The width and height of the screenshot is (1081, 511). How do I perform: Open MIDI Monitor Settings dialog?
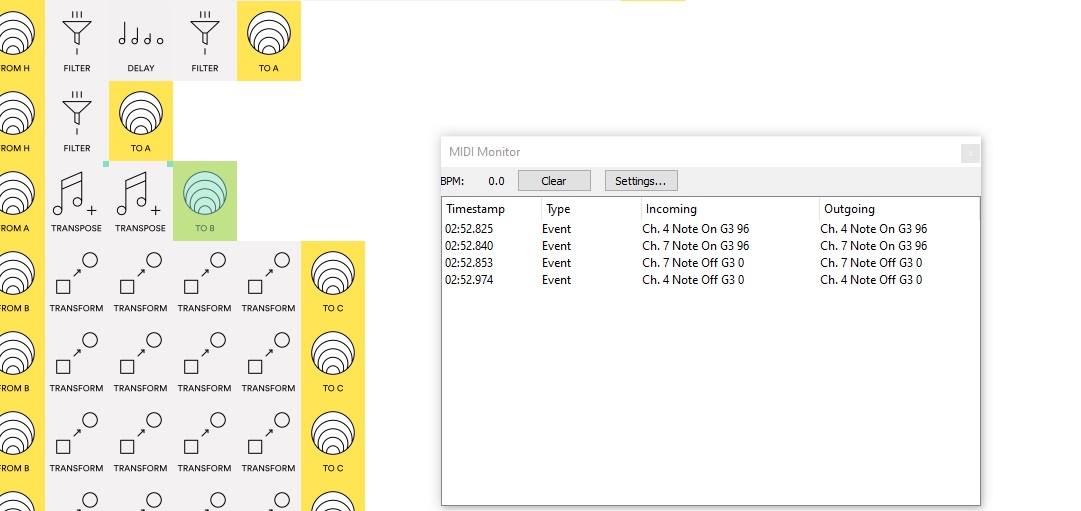point(641,181)
